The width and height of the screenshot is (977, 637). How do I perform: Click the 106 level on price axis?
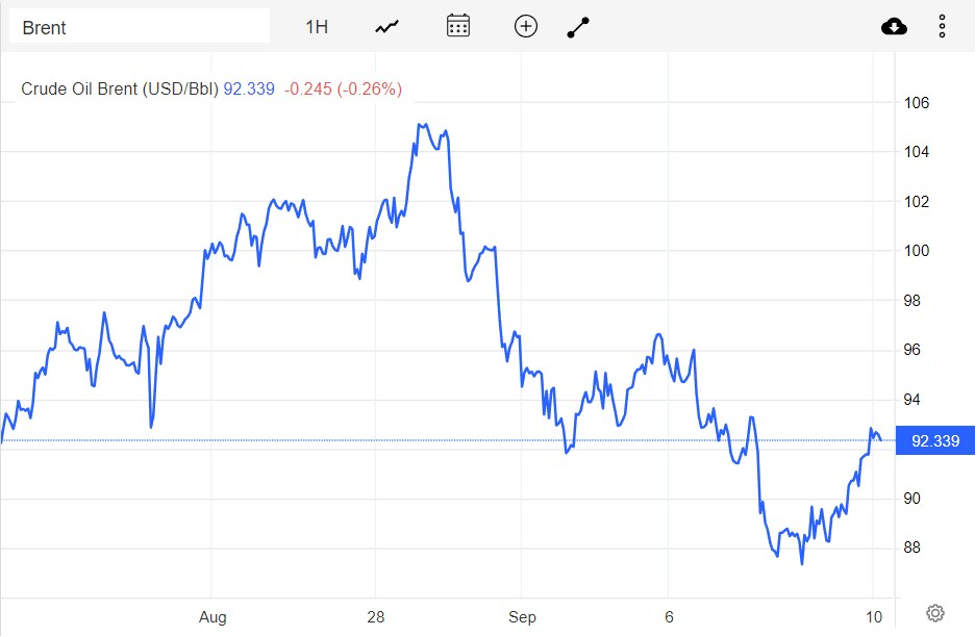[x=917, y=103]
